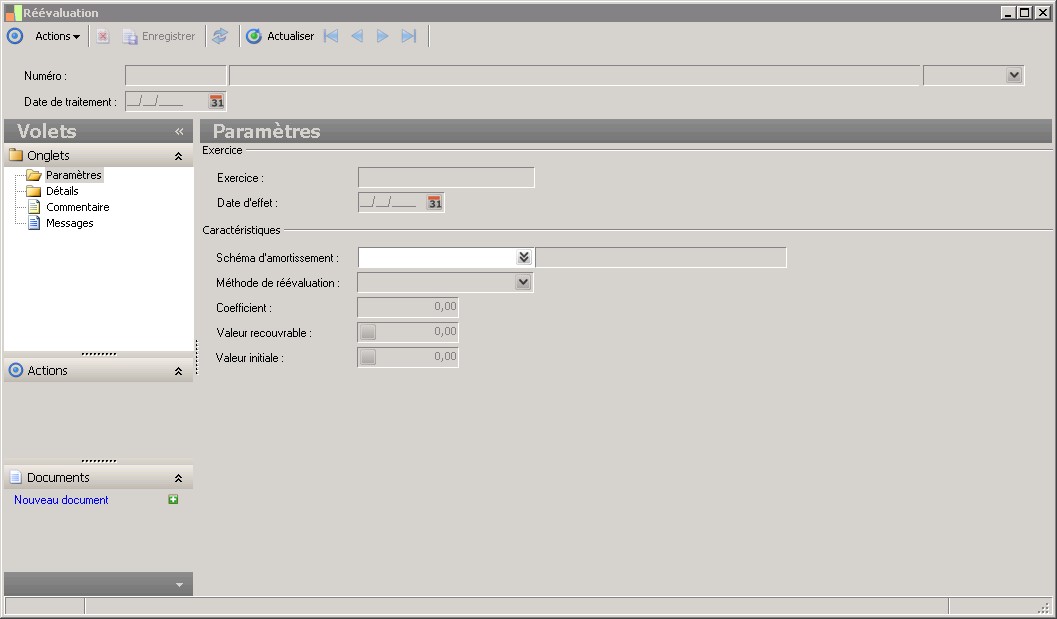This screenshot has height=619, width=1057.
Task: Click the Messages document icon
Action: tap(34, 224)
